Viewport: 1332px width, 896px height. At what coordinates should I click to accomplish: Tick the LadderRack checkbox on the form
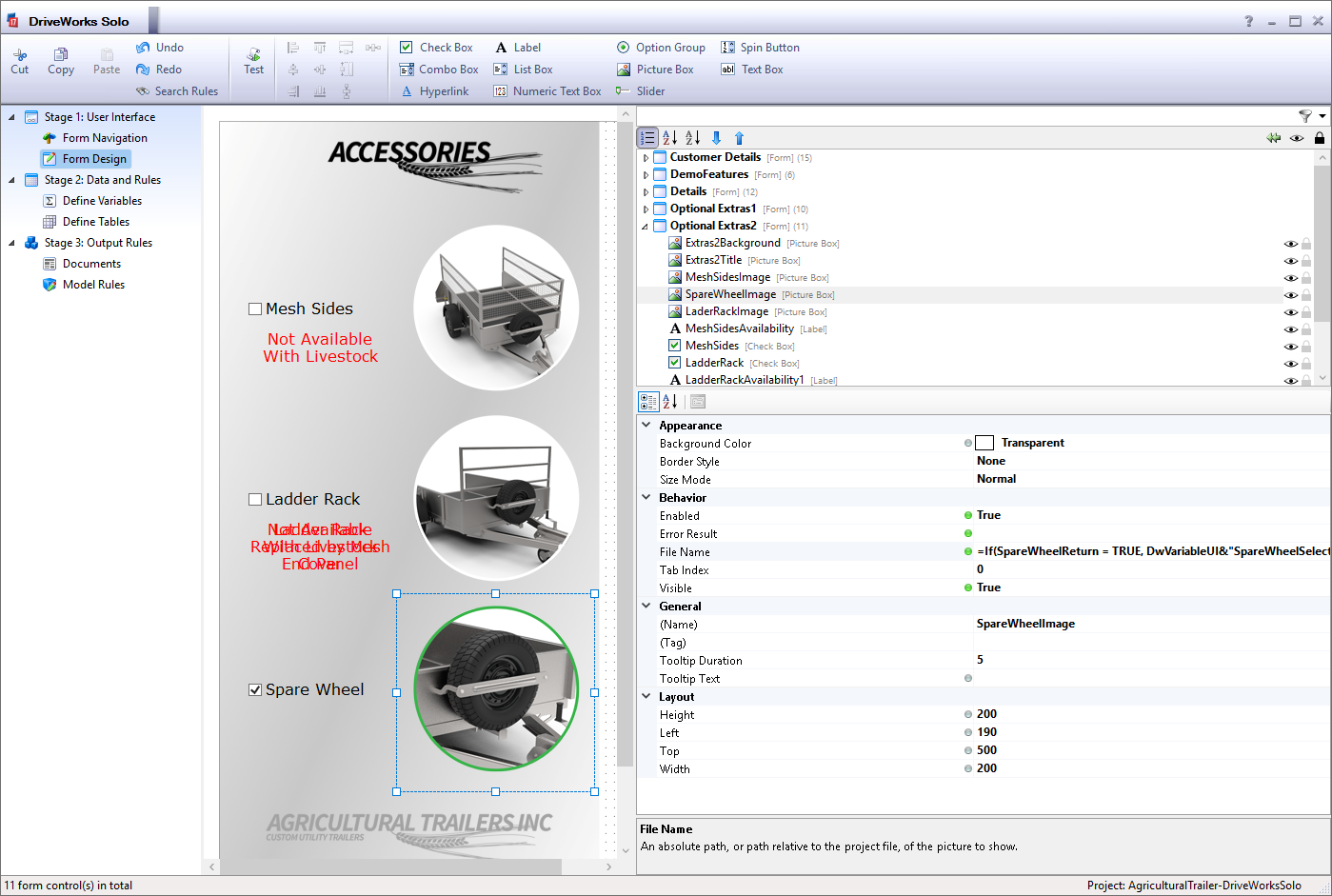click(255, 499)
